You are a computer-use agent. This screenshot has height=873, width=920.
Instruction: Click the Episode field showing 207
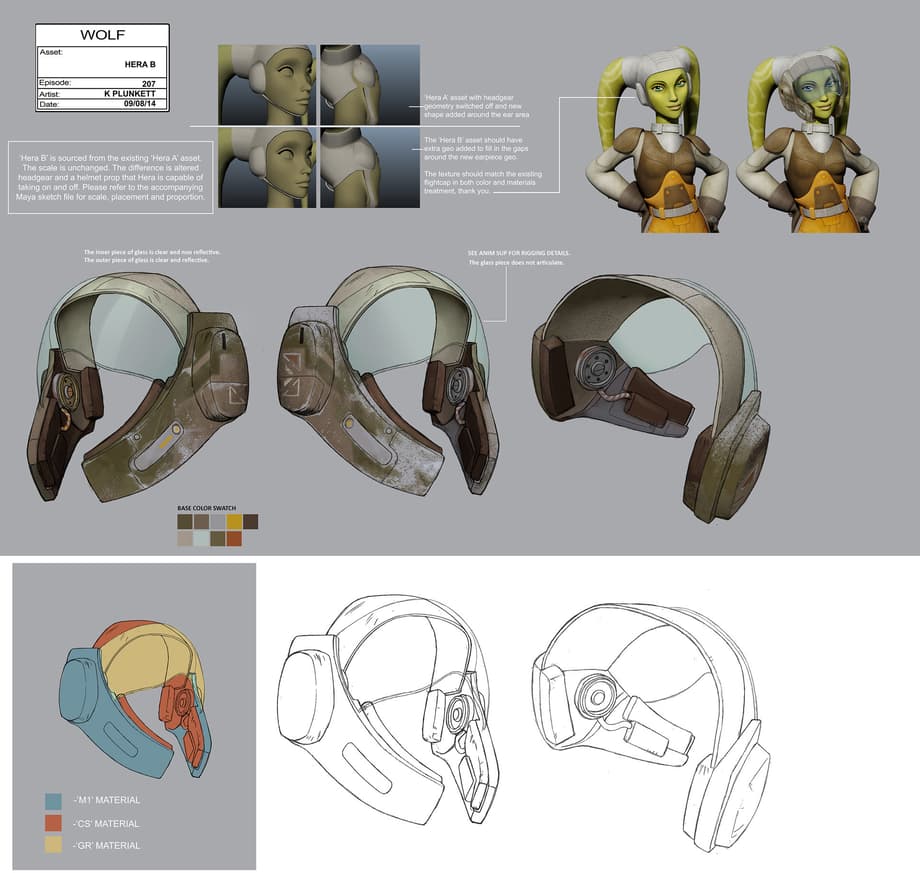(146, 82)
